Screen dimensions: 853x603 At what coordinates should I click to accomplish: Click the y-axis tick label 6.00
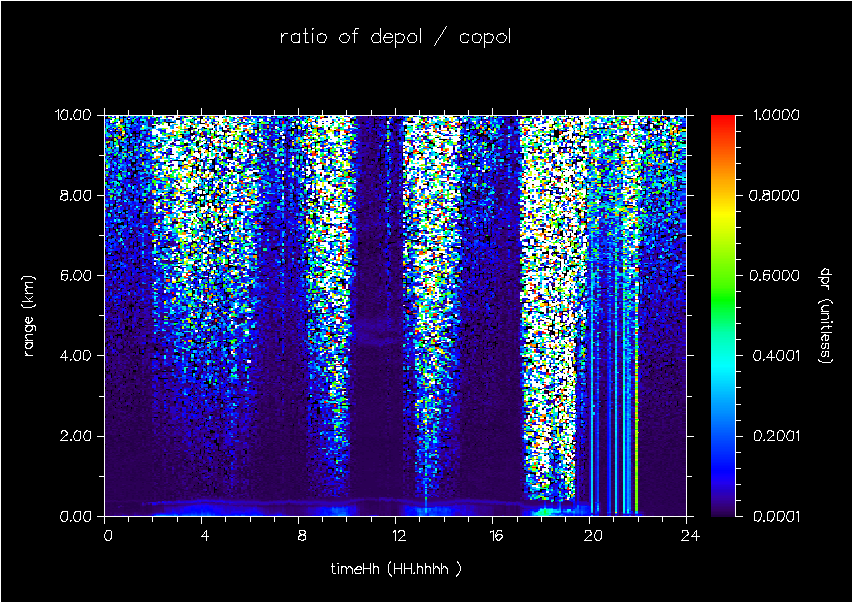pos(76,275)
